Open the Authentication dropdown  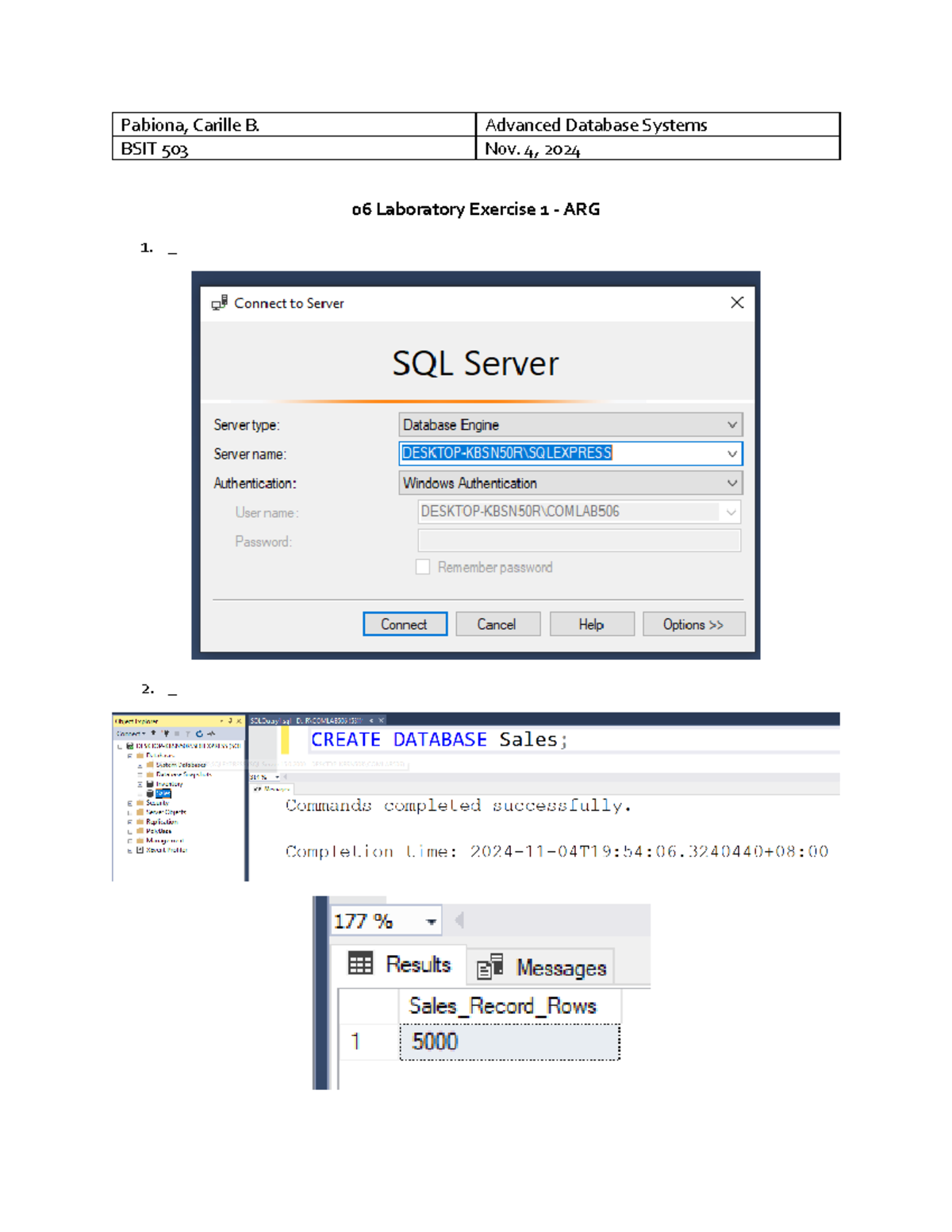click(731, 483)
